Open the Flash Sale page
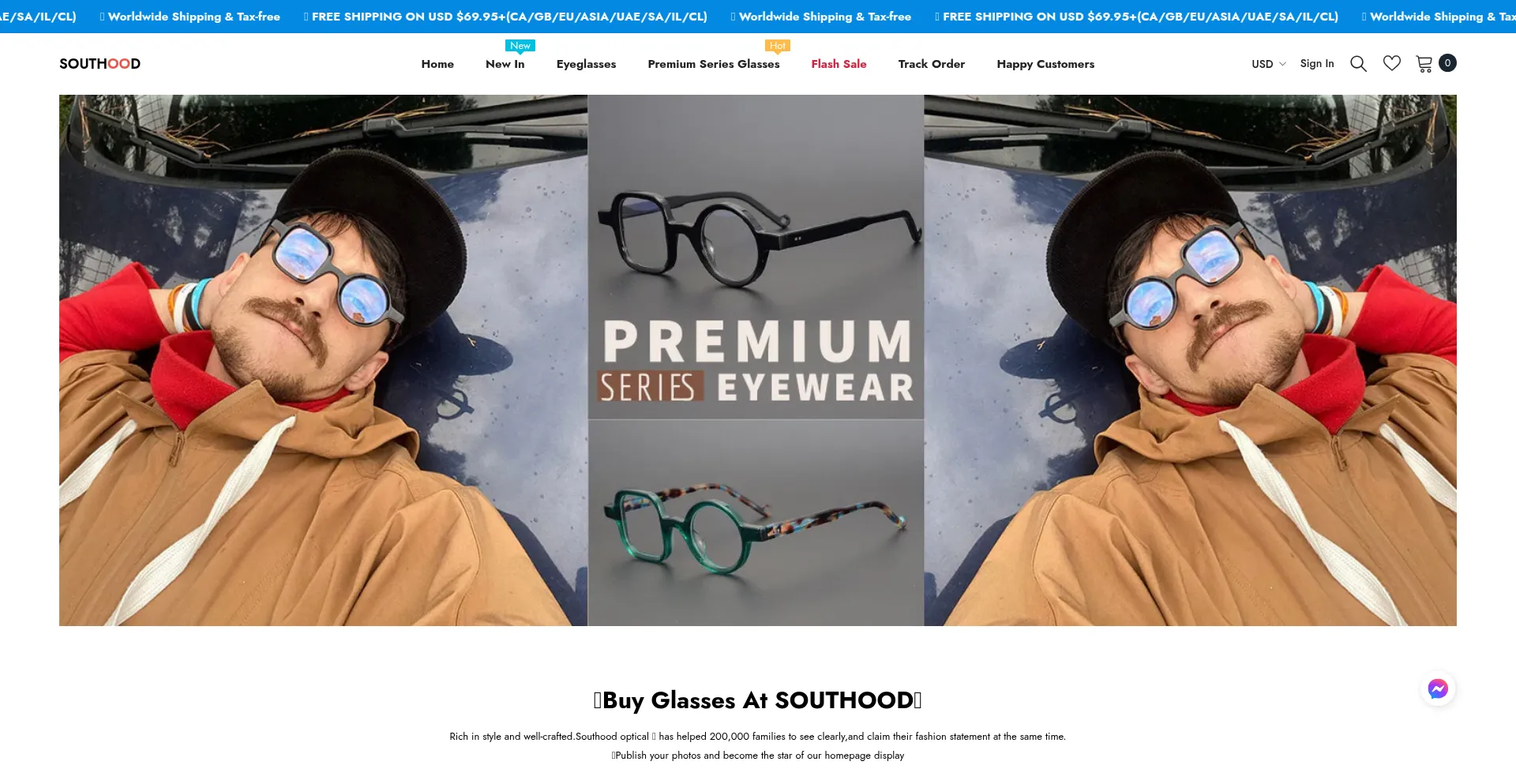 point(839,64)
